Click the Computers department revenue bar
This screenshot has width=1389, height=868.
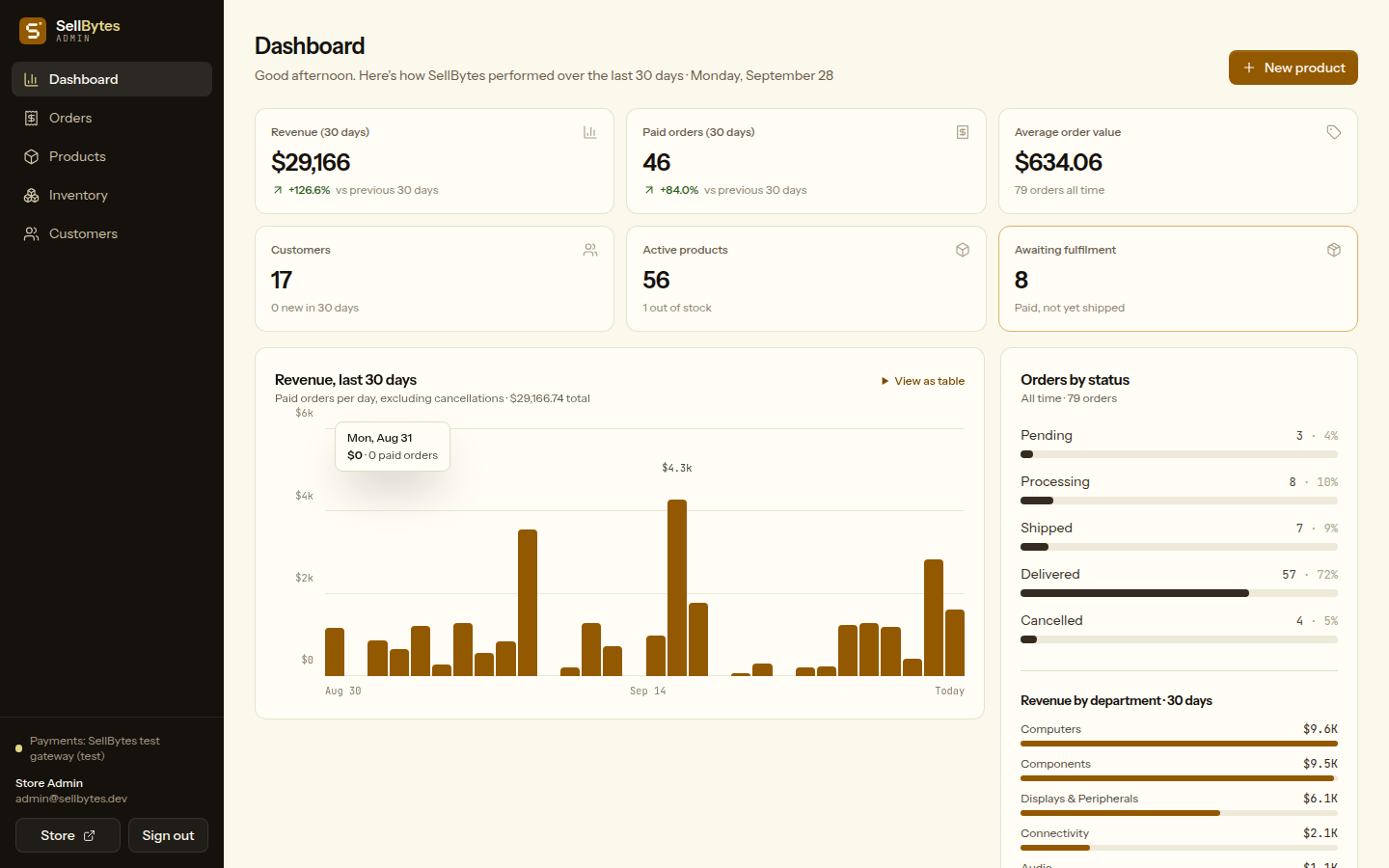pos(1179,744)
